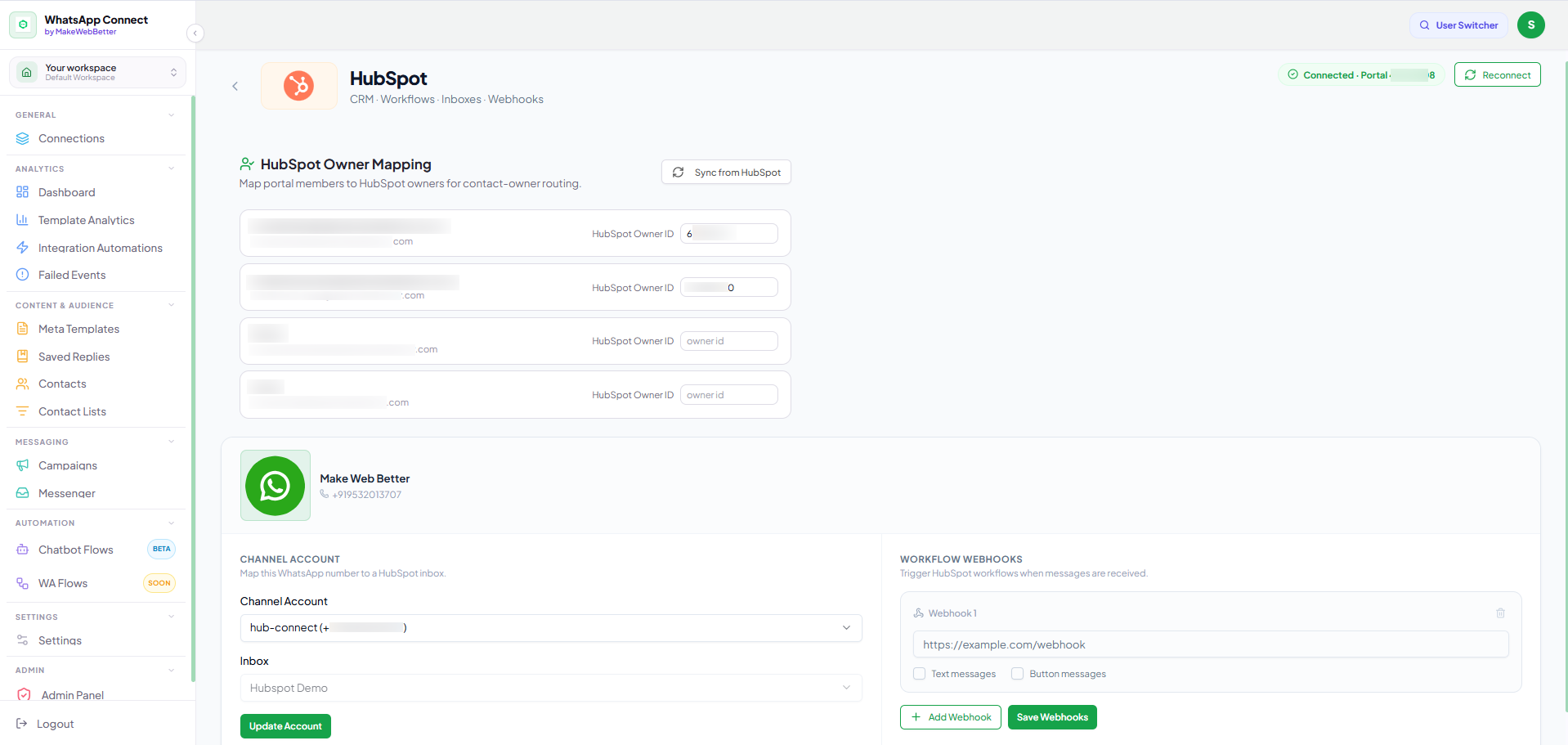Delete Webhook 1 with the trash icon

click(1500, 613)
